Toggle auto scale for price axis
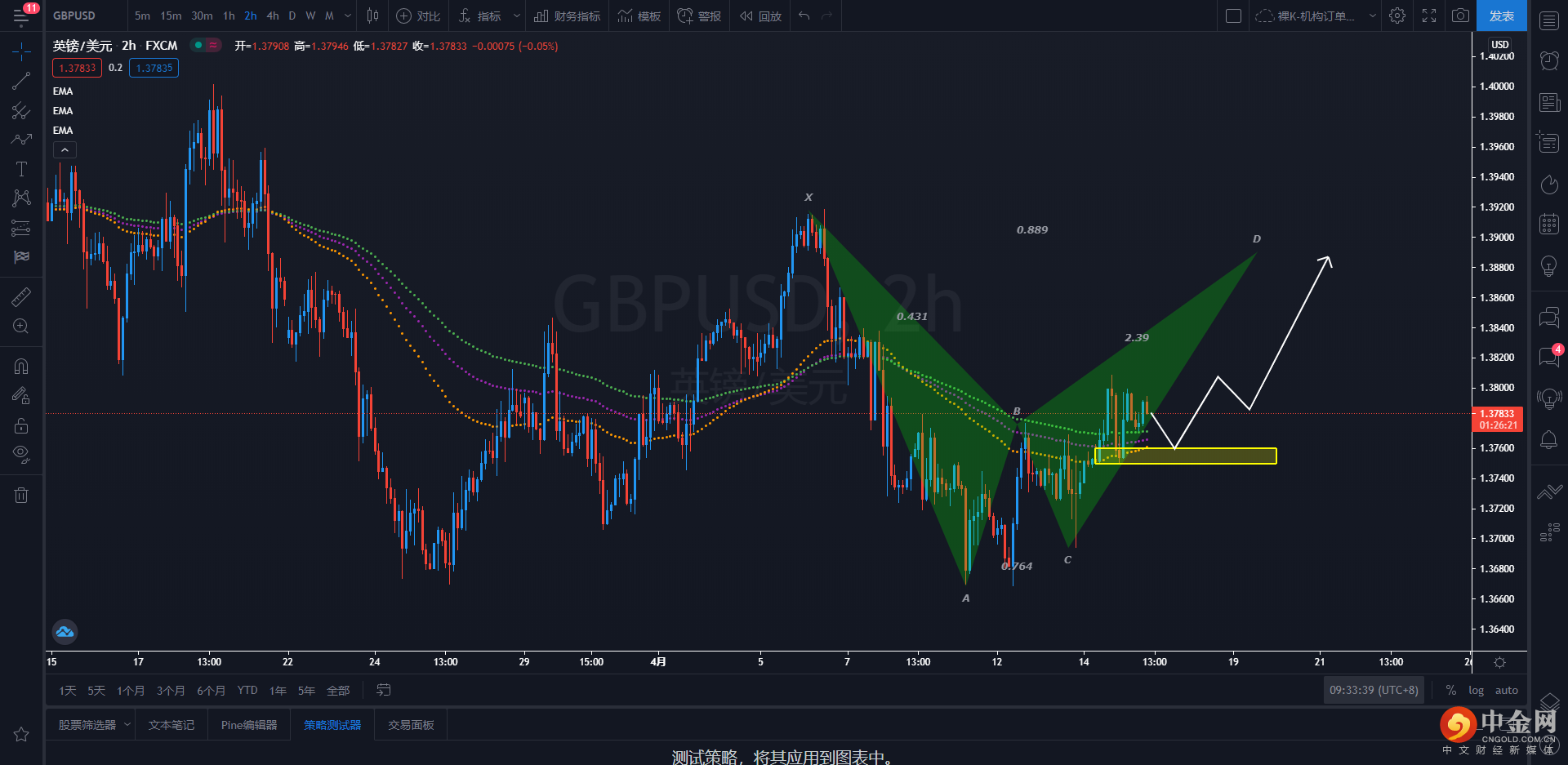Screen dimensions: 1568x765 coord(1507,691)
